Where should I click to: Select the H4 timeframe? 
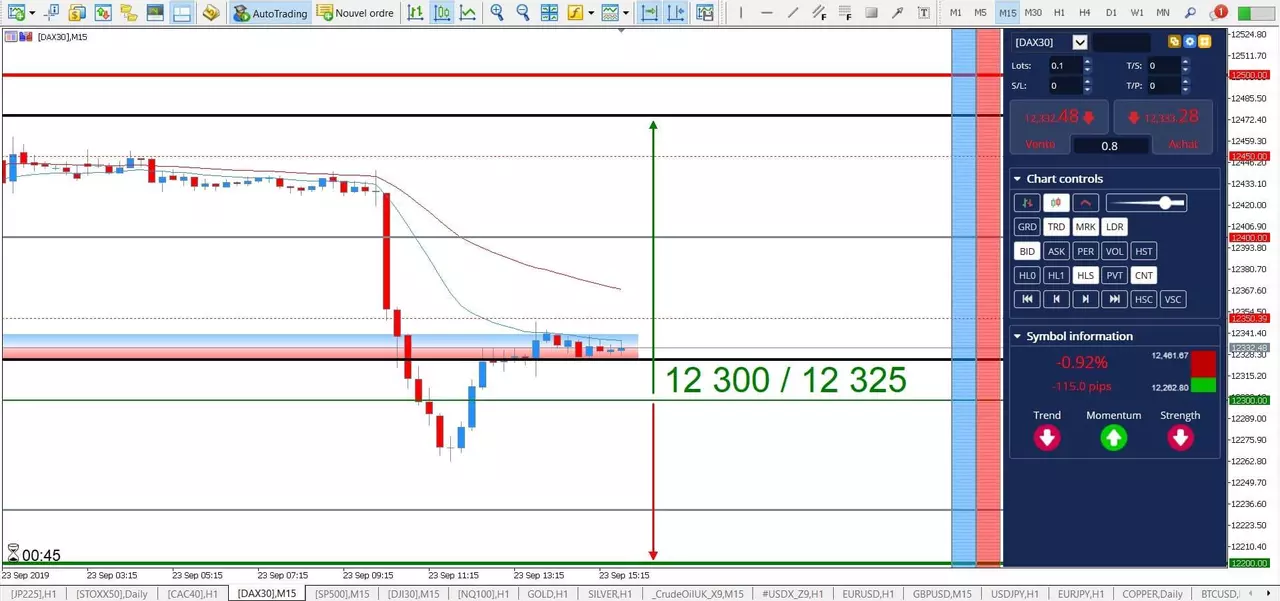1085,13
